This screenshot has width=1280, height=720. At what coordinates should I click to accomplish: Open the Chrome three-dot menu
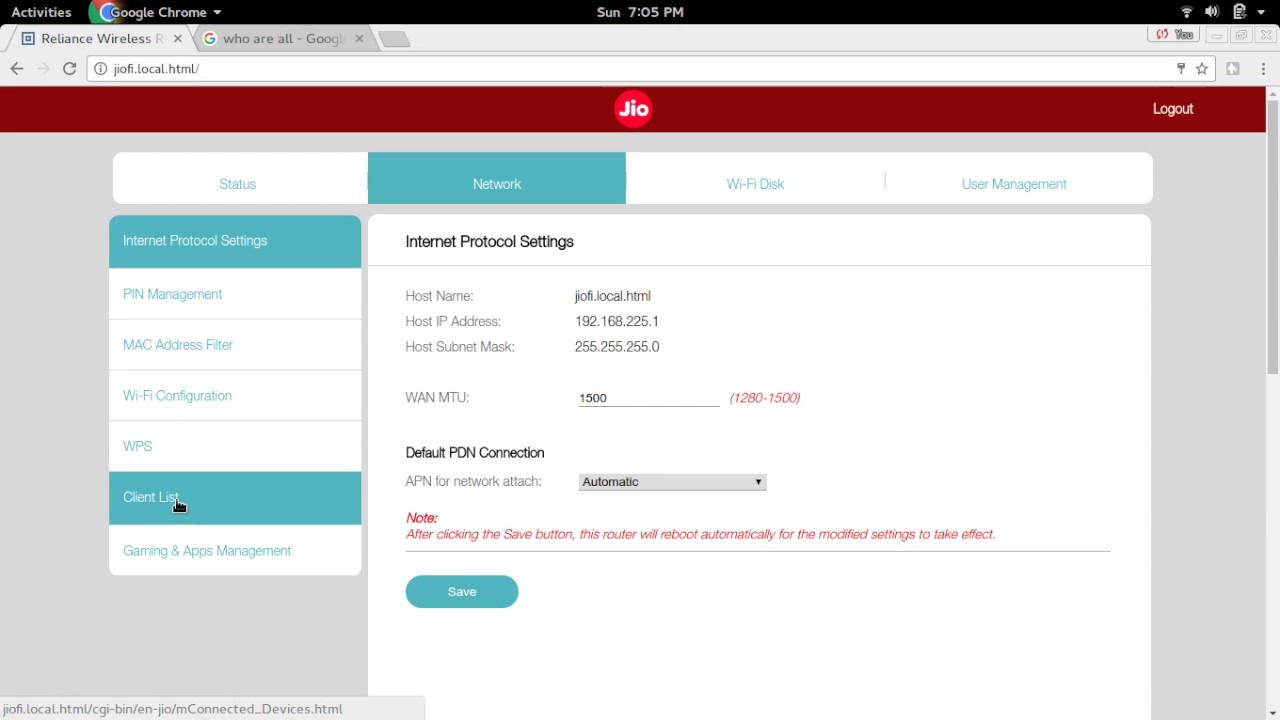(1260, 69)
